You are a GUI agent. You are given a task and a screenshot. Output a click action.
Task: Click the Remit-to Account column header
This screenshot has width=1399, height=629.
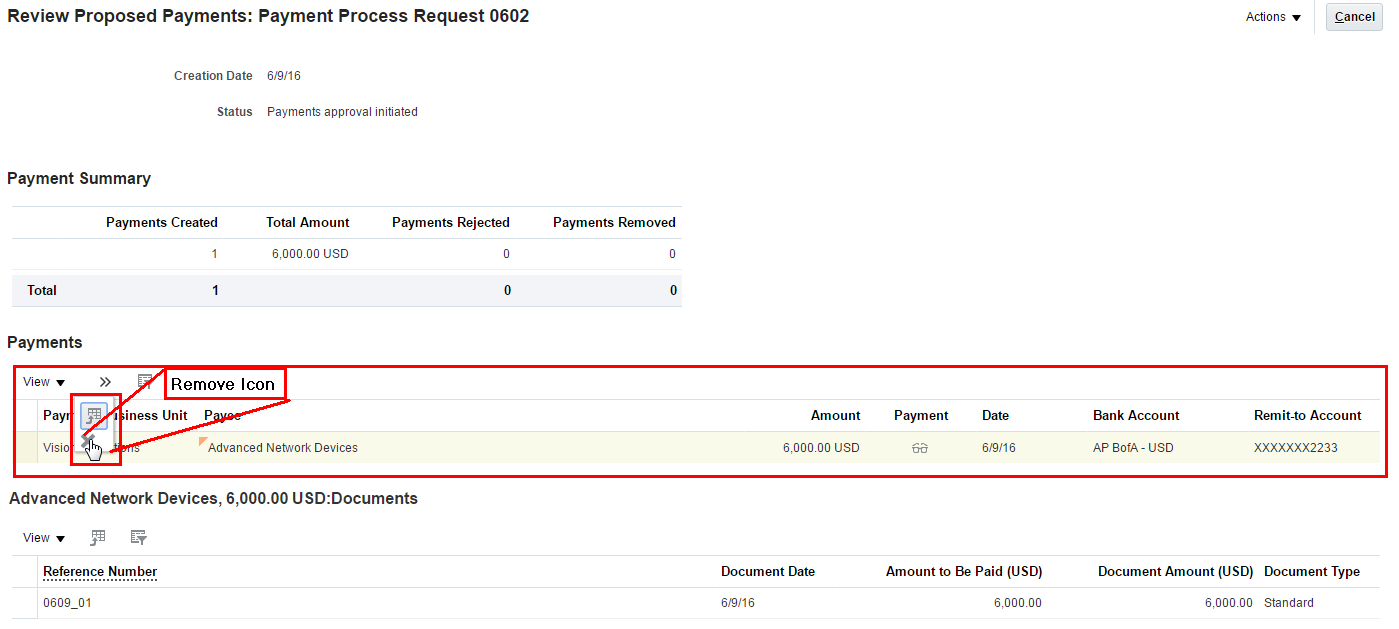(x=1307, y=416)
